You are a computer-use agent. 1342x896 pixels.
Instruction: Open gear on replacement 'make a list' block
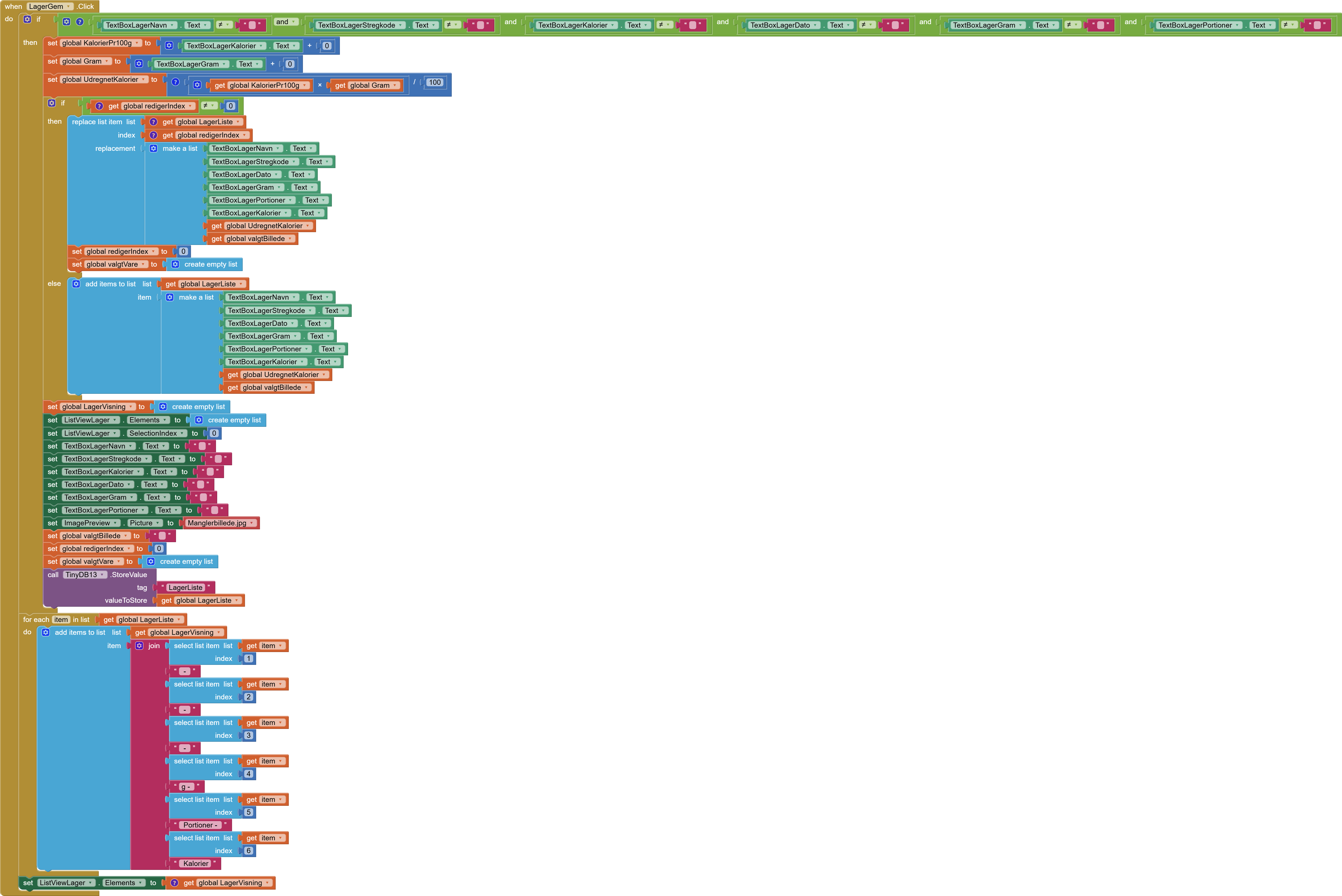(x=153, y=149)
